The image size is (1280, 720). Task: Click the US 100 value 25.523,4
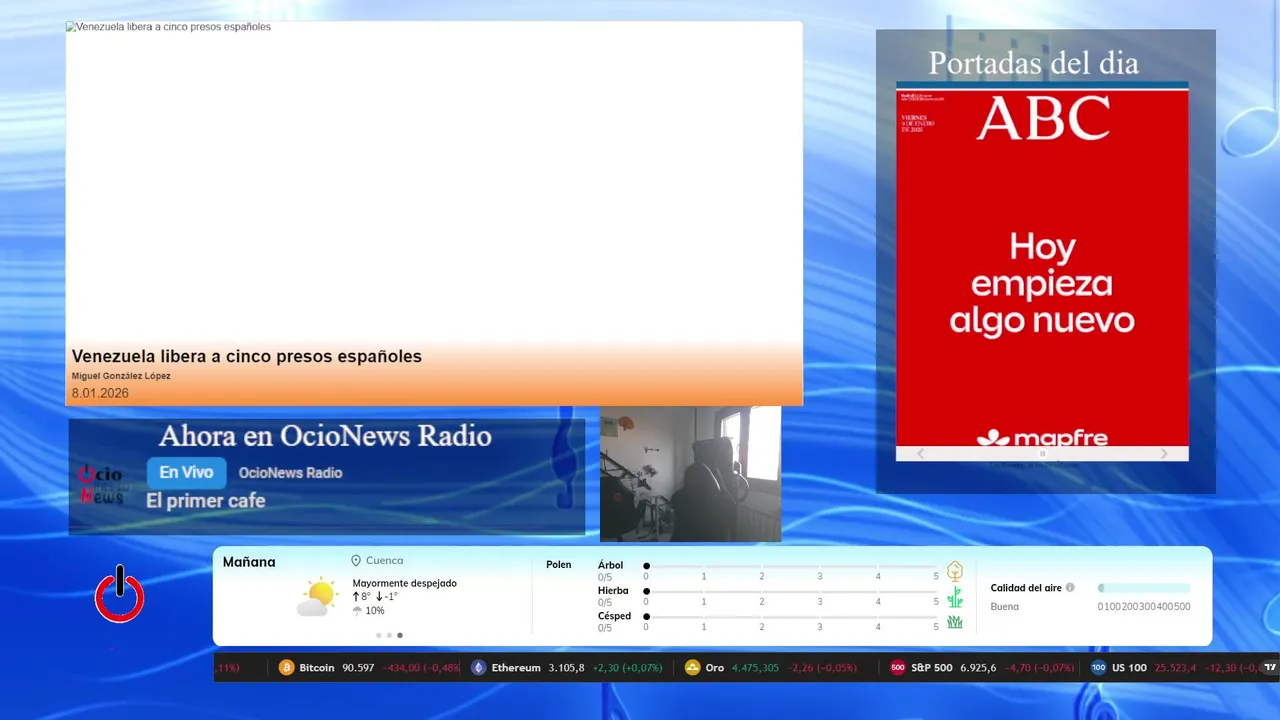1175,667
